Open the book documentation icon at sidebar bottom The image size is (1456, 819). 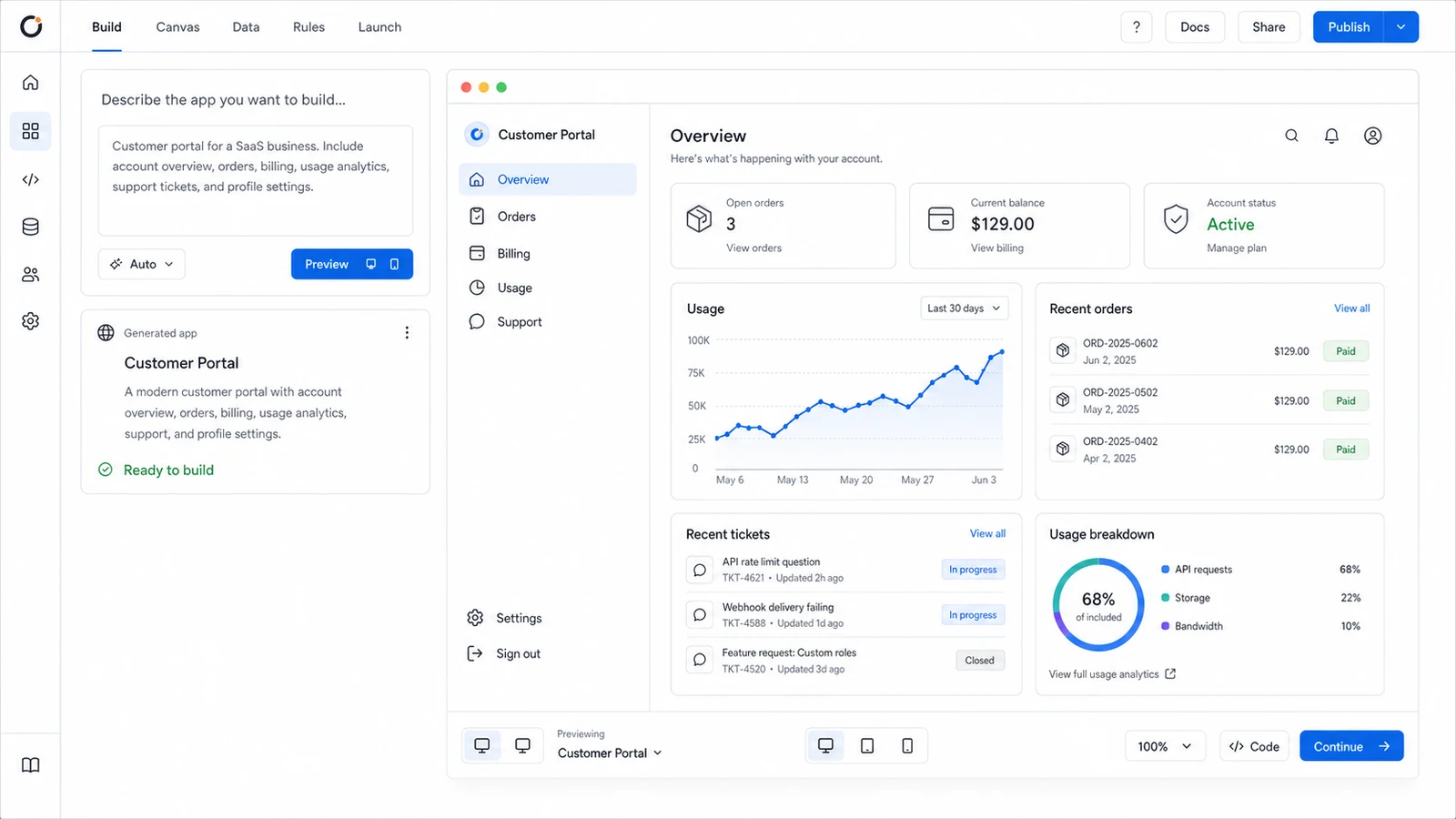[x=31, y=765]
